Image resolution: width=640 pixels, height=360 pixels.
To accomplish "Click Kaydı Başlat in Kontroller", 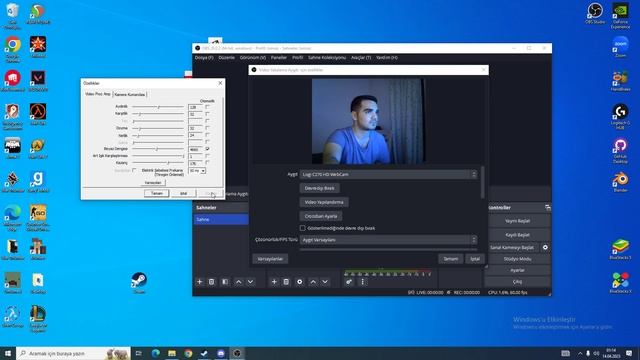I will (517, 235).
